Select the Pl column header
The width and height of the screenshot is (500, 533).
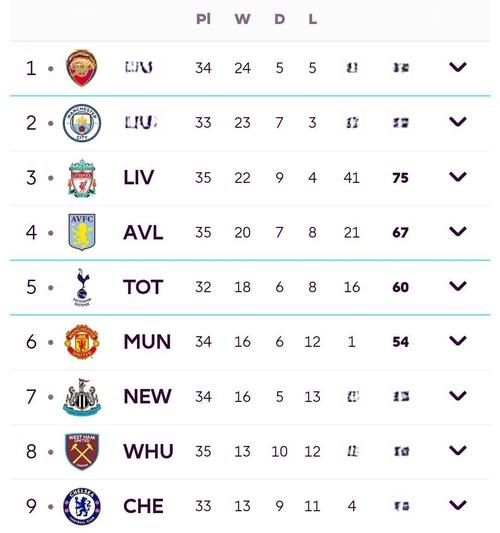point(204,19)
